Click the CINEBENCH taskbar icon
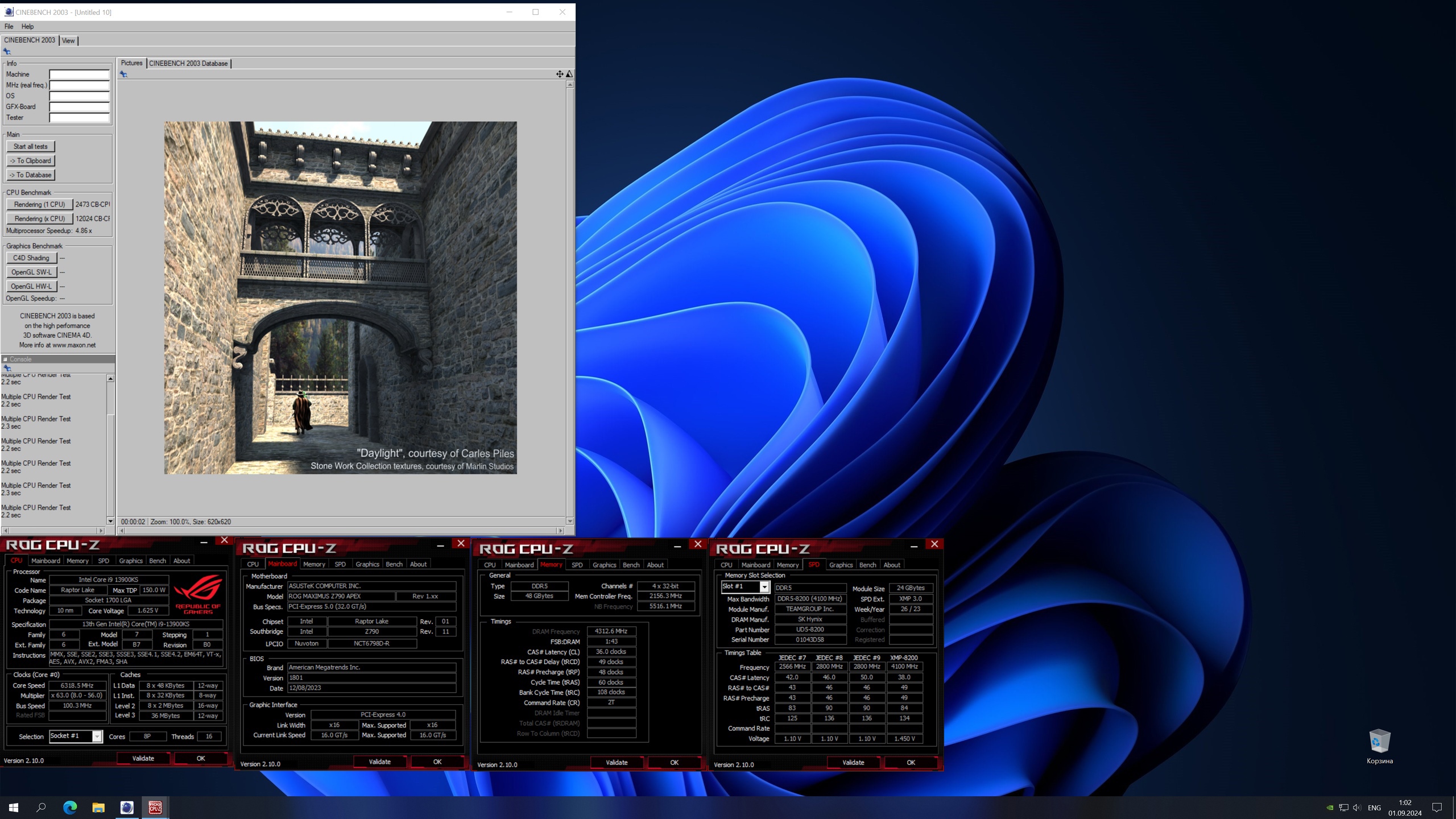The width and height of the screenshot is (1456, 819). 127,807
